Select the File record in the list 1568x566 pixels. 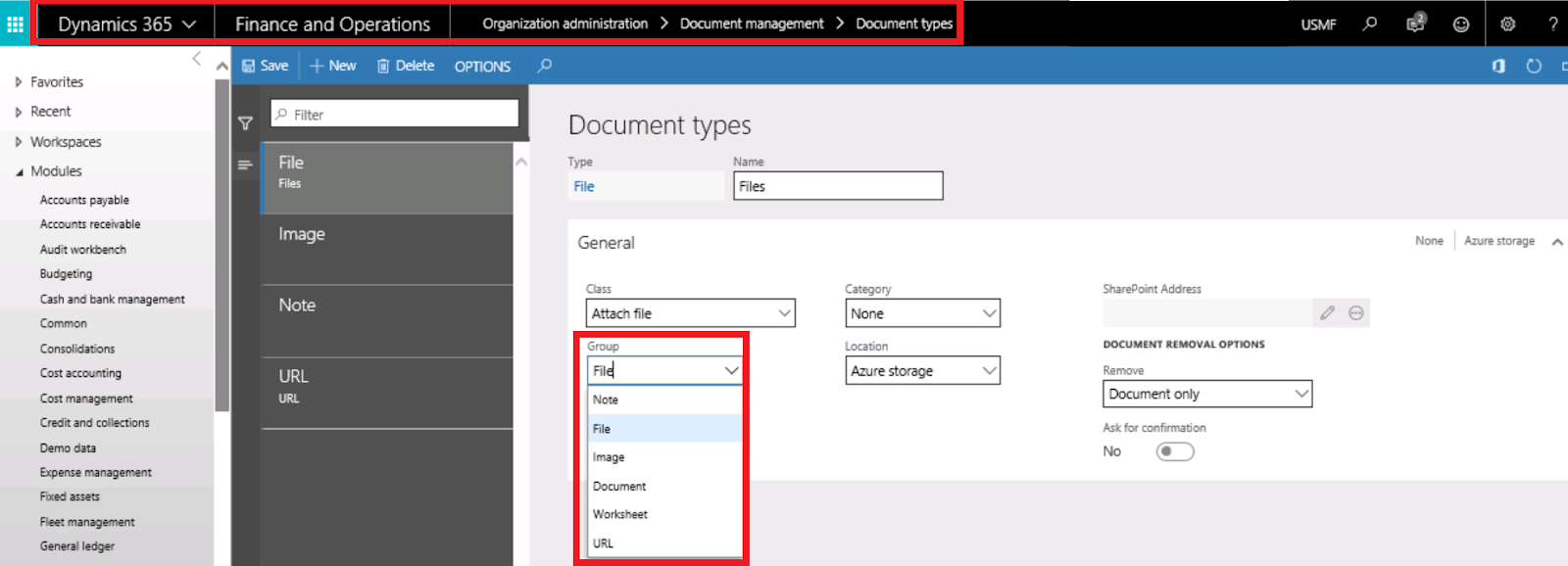tap(387, 178)
